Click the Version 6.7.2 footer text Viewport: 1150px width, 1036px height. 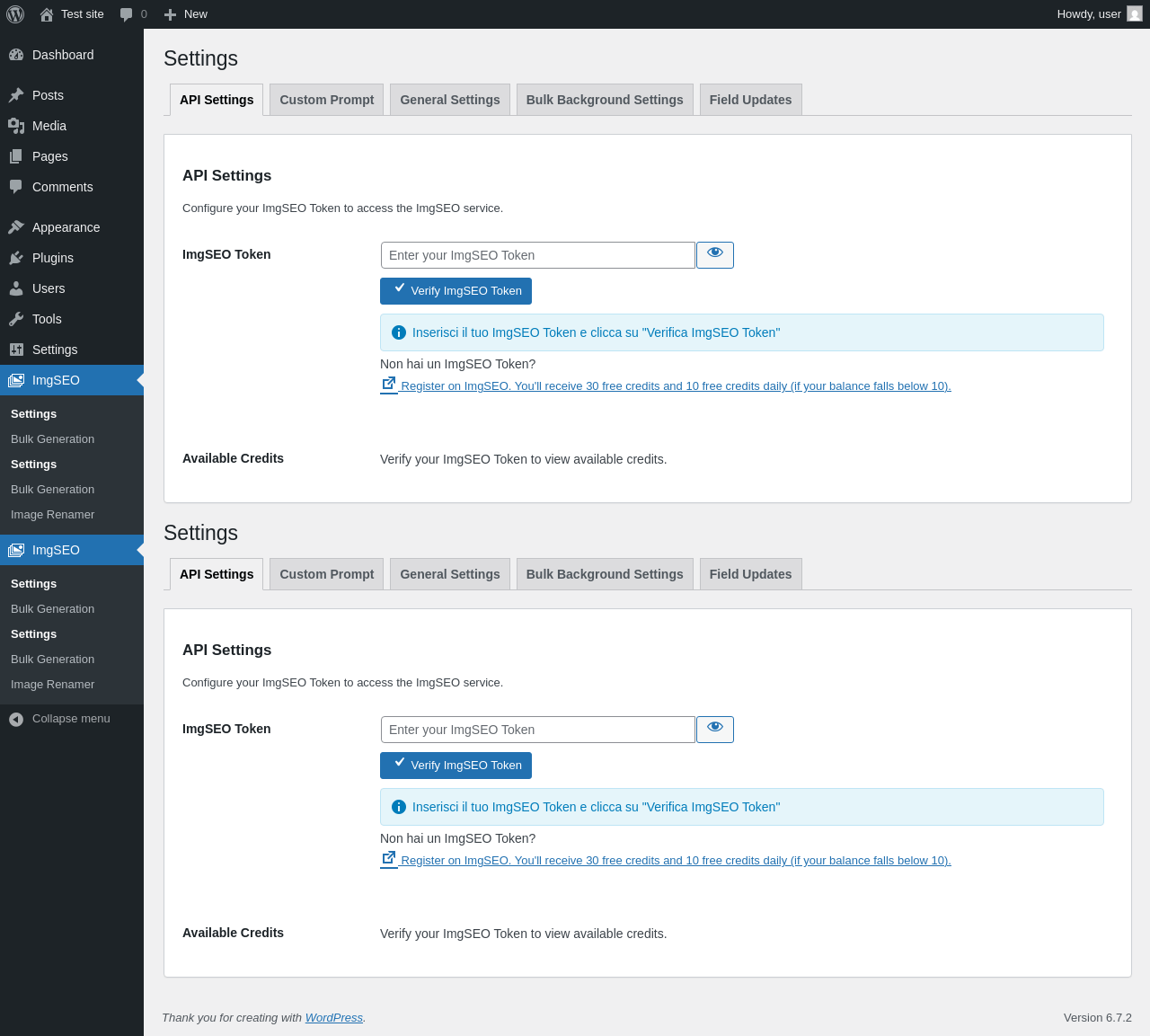[1098, 1018]
